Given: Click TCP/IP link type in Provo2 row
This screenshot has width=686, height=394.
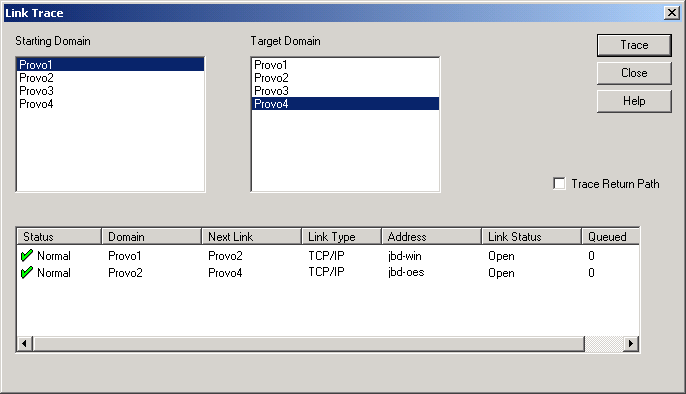Looking at the screenshot, I should pos(326,272).
